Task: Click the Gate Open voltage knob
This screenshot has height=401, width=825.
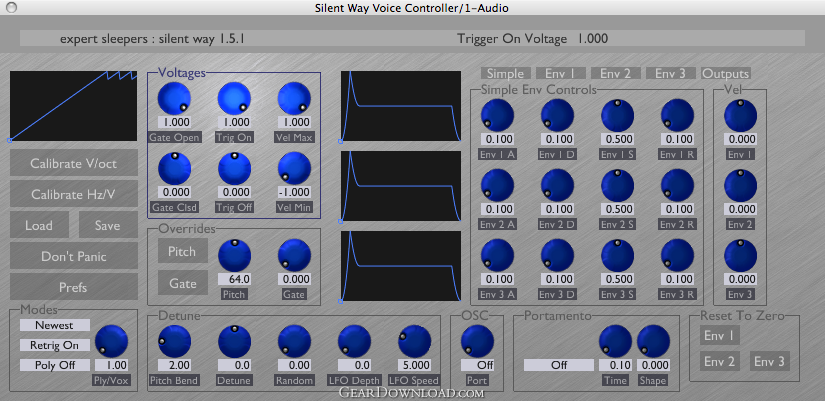Action: tap(174, 99)
